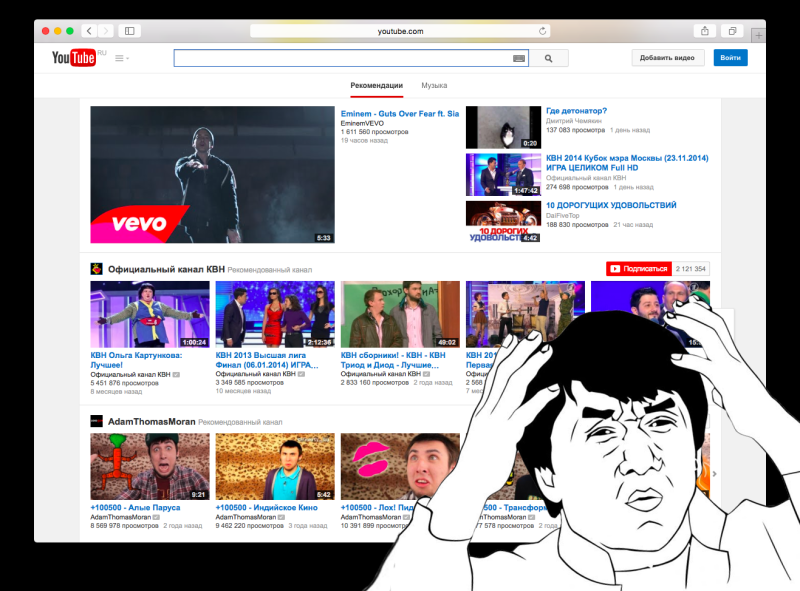Viewport: 800px width, 591px height.
Task: Click the Войти sign-in button
Action: coord(731,57)
